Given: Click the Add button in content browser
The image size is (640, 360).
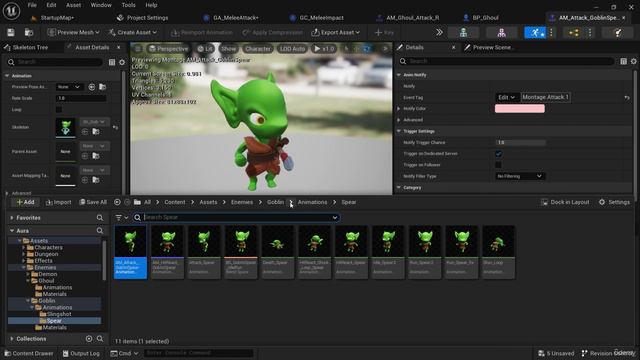Looking at the screenshot, I should tap(25, 202).
